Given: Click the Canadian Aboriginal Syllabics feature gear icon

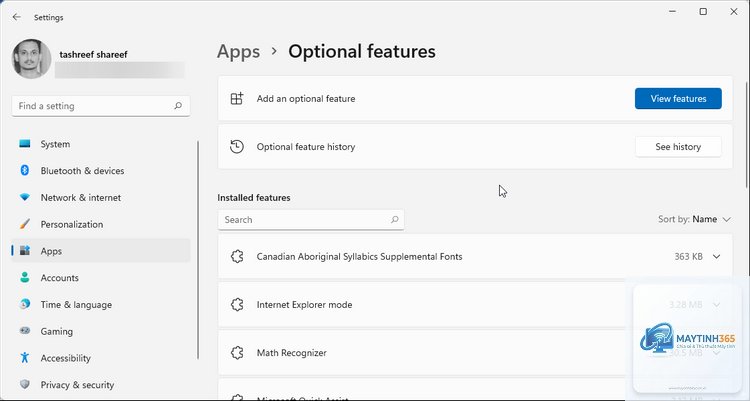Looking at the screenshot, I should point(237,256).
